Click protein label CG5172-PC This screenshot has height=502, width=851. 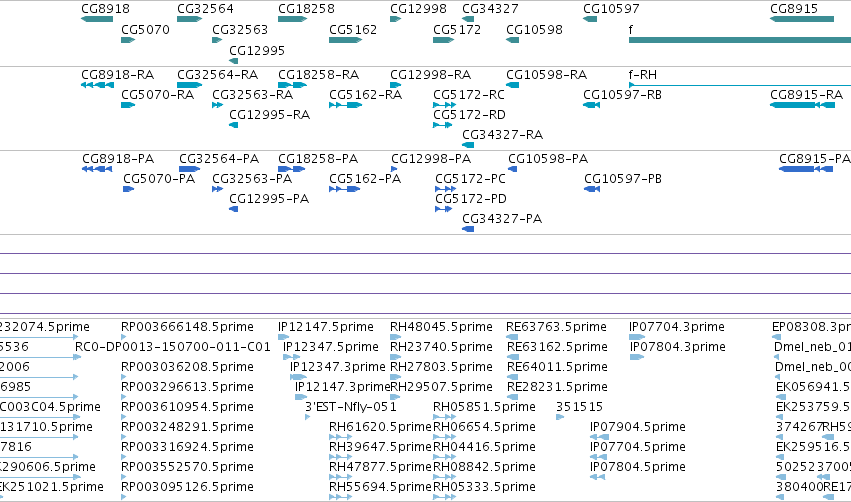(470, 179)
